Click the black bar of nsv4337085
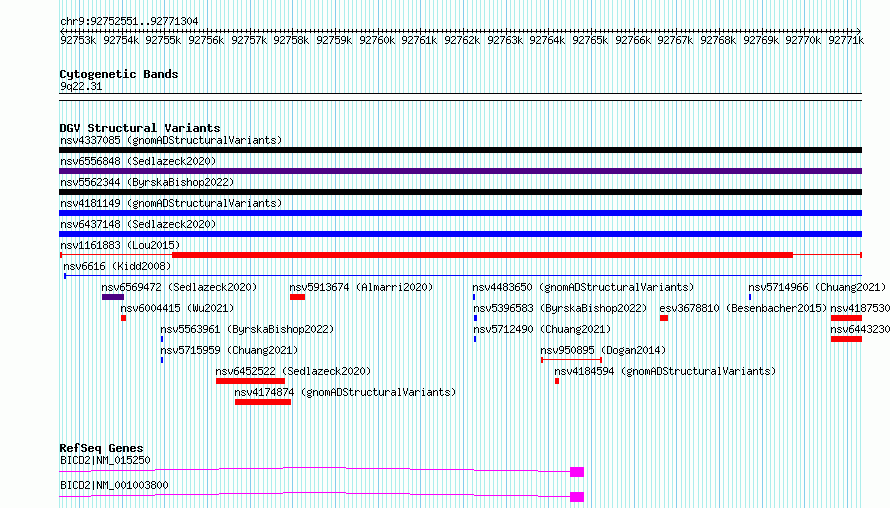Image resolution: width=890 pixels, height=508 pixels. 460,150
